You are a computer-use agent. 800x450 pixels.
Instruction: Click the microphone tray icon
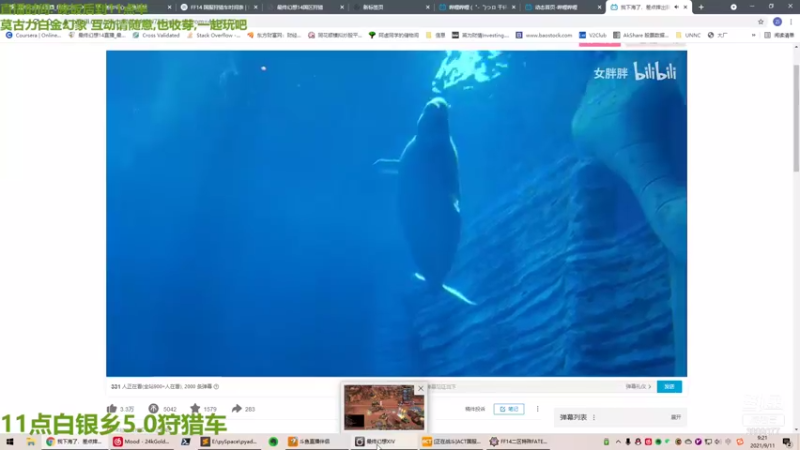(628, 442)
